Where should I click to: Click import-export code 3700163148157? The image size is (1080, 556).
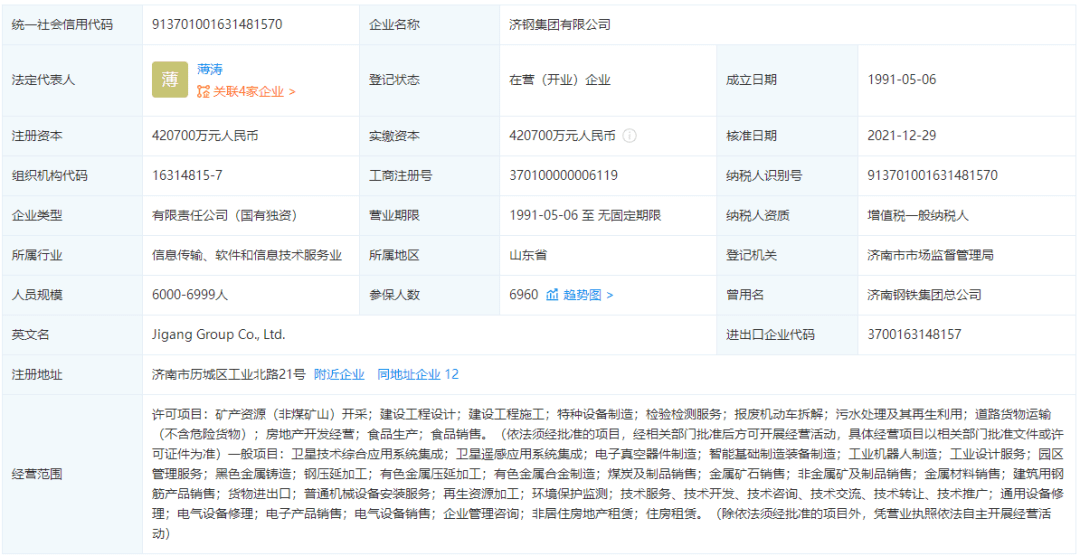tap(914, 335)
